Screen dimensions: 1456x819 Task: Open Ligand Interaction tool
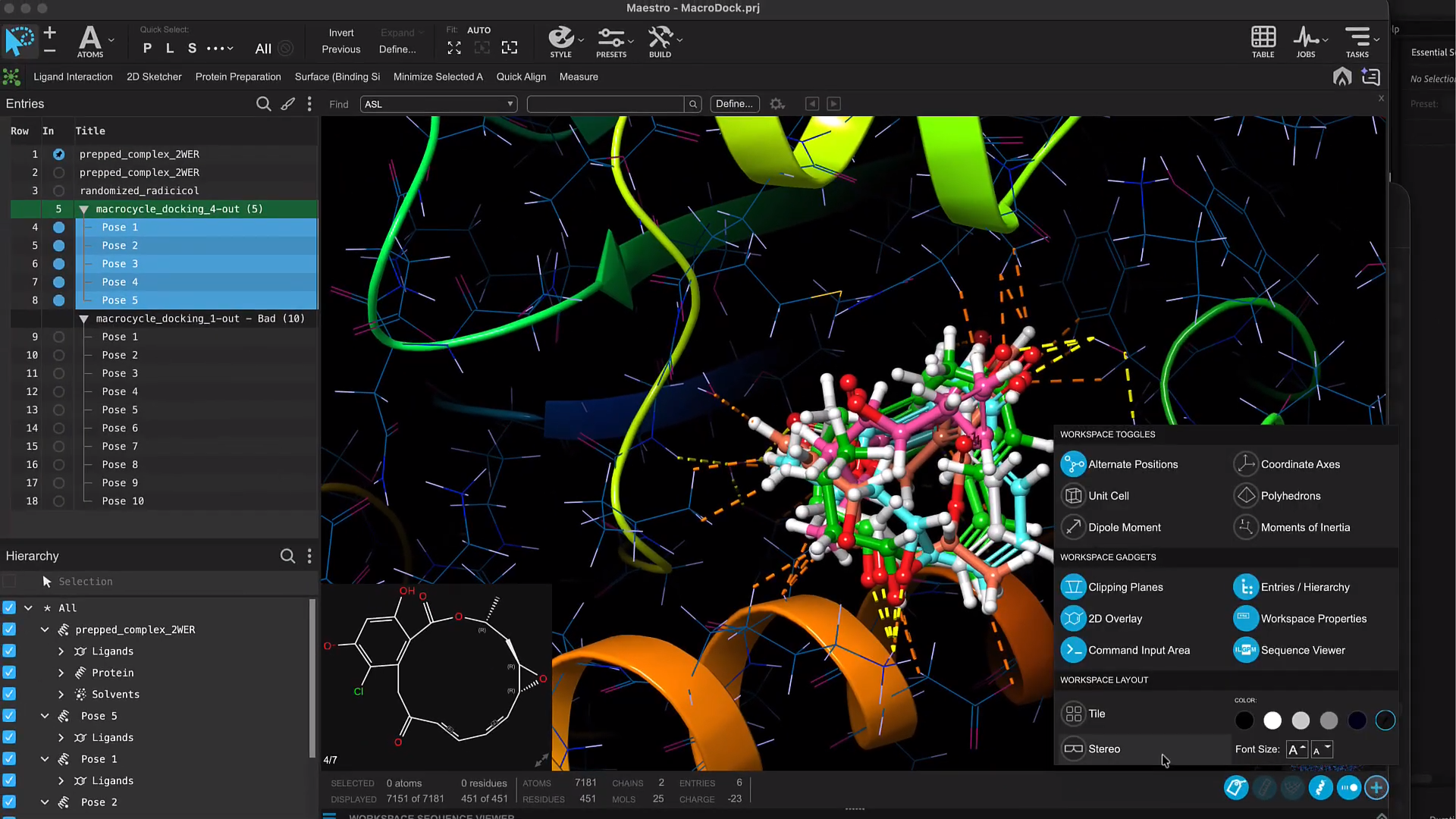pyautogui.click(x=73, y=77)
